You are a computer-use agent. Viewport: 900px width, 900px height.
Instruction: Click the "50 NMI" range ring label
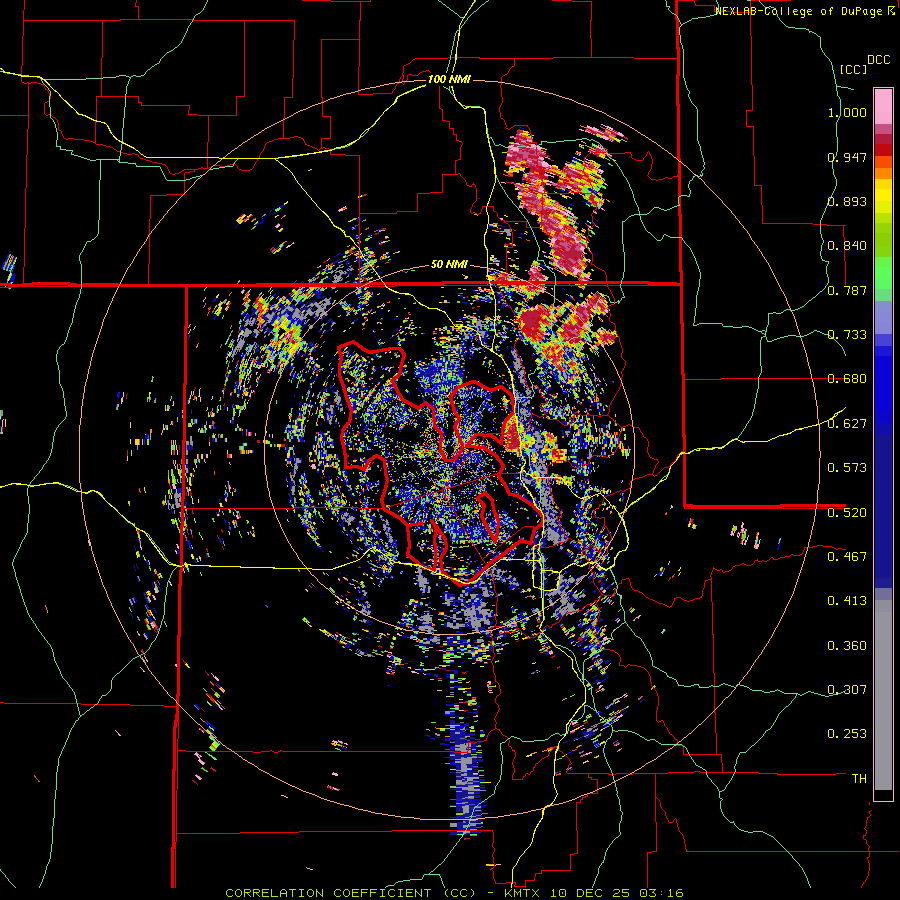[449, 265]
